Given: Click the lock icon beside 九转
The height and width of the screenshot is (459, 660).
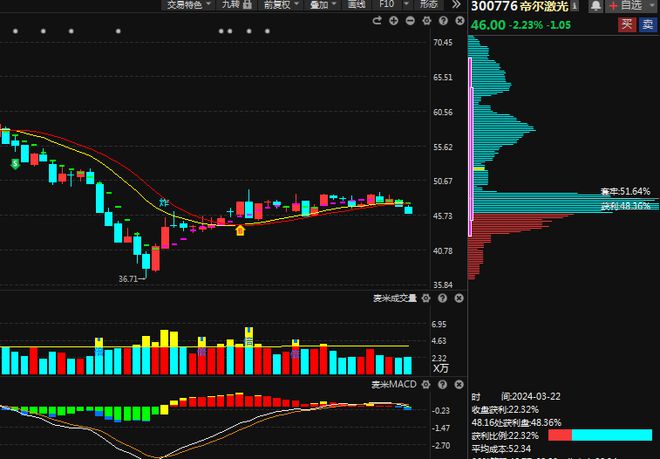Looking at the screenshot, I should 247,5.
